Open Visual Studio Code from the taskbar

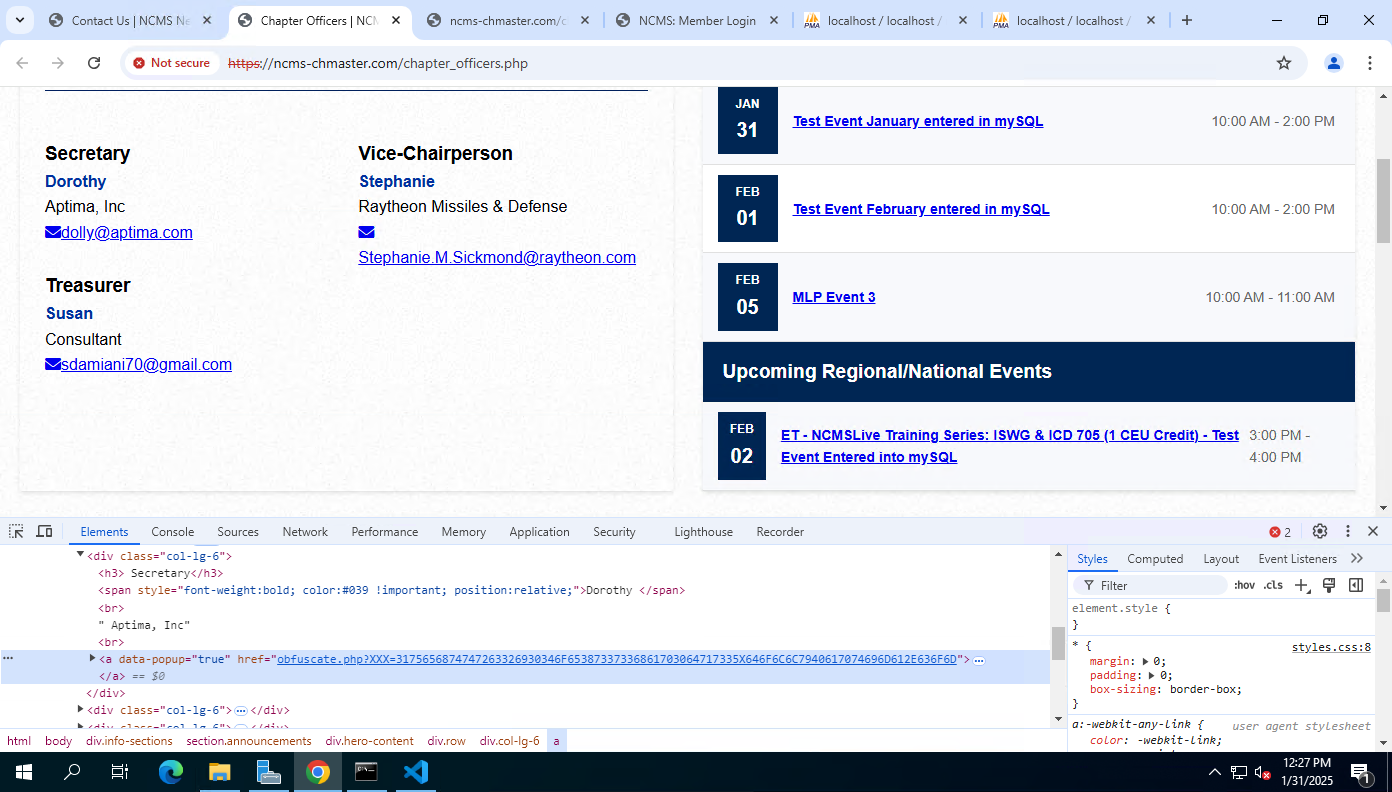click(416, 772)
